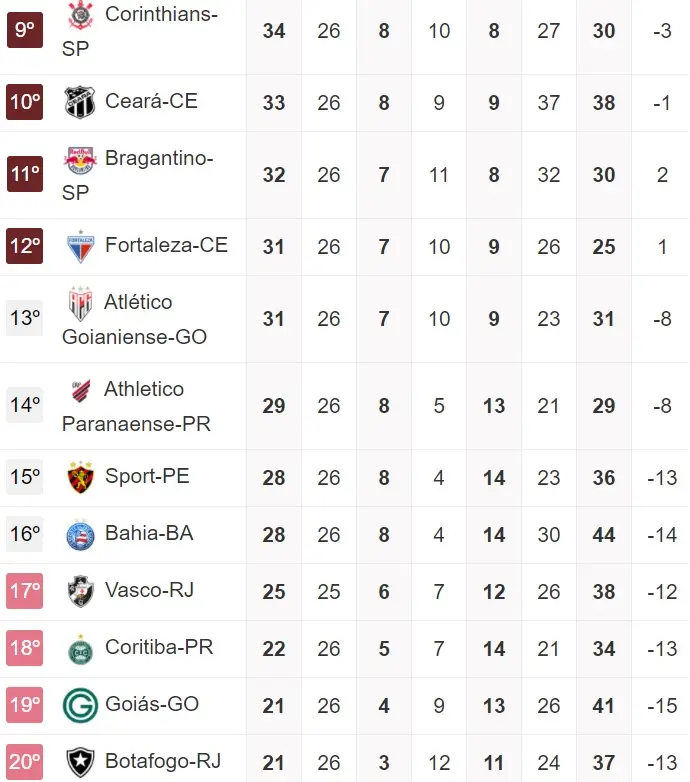The height and width of the screenshot is (782, 690).
Task: Click the 12º position badge
Action: coord(24,246)
